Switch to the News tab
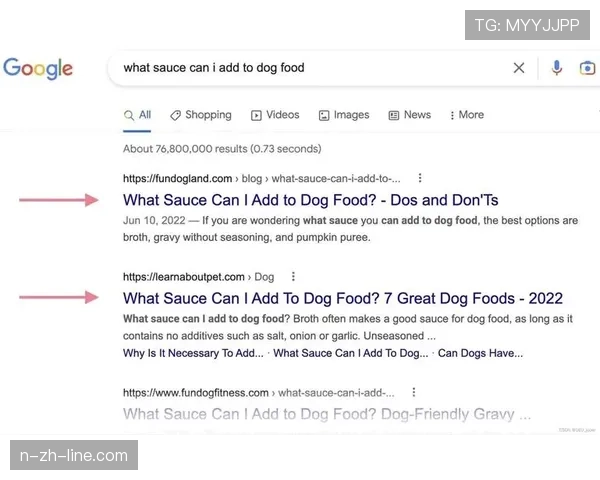The height and width of the screenshot is (480, 600). [409, 115]
